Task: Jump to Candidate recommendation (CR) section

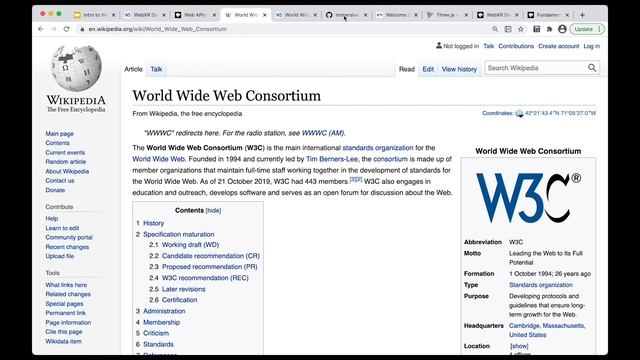Action: [x=211, y=256]
